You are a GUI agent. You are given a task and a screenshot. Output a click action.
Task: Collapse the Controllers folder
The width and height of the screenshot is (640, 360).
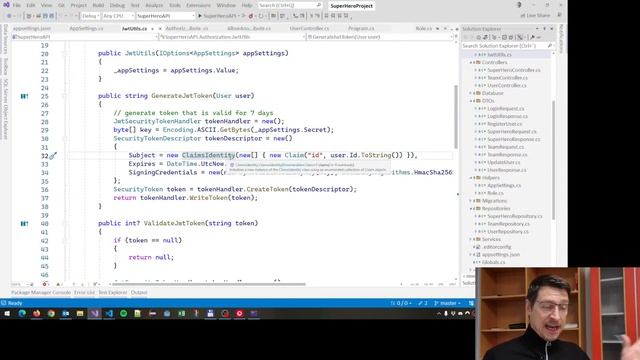[x=471, y=62]
